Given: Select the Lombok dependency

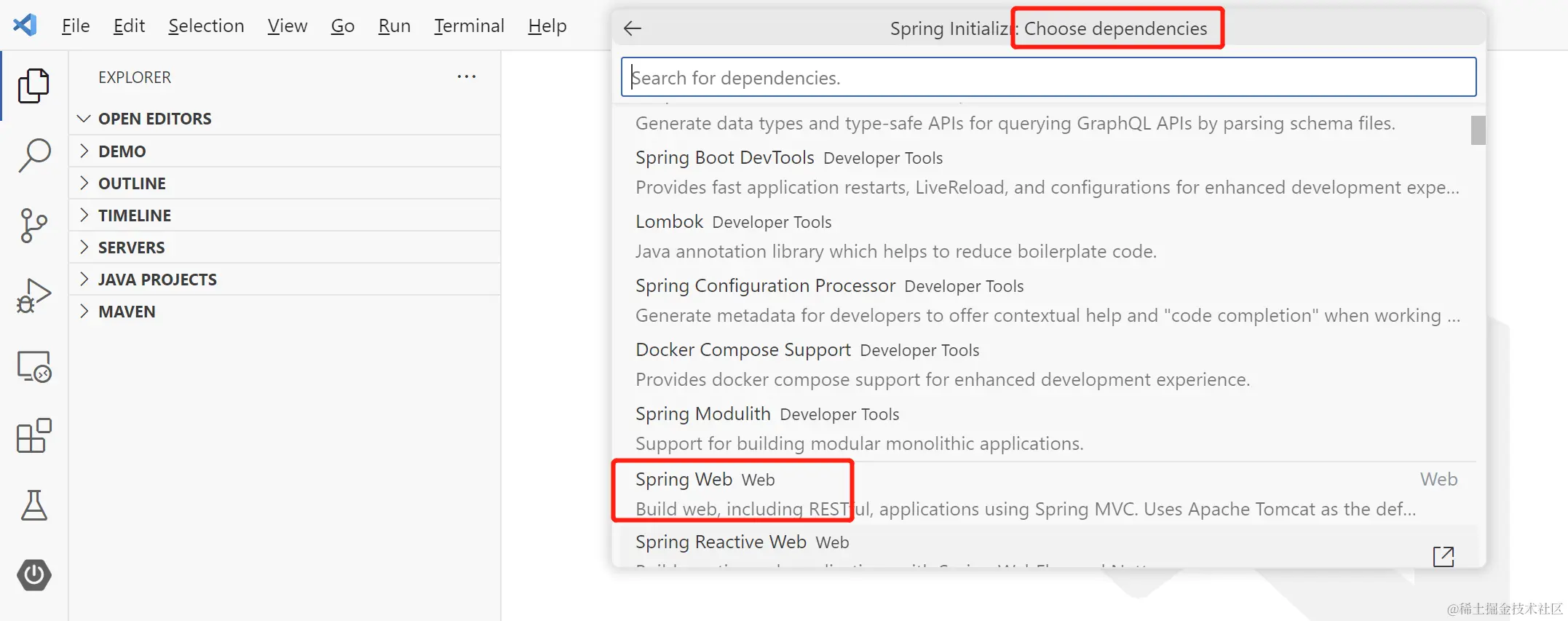Looking at the screenshot, I should pyautogui.click(x=1048, y=237).
